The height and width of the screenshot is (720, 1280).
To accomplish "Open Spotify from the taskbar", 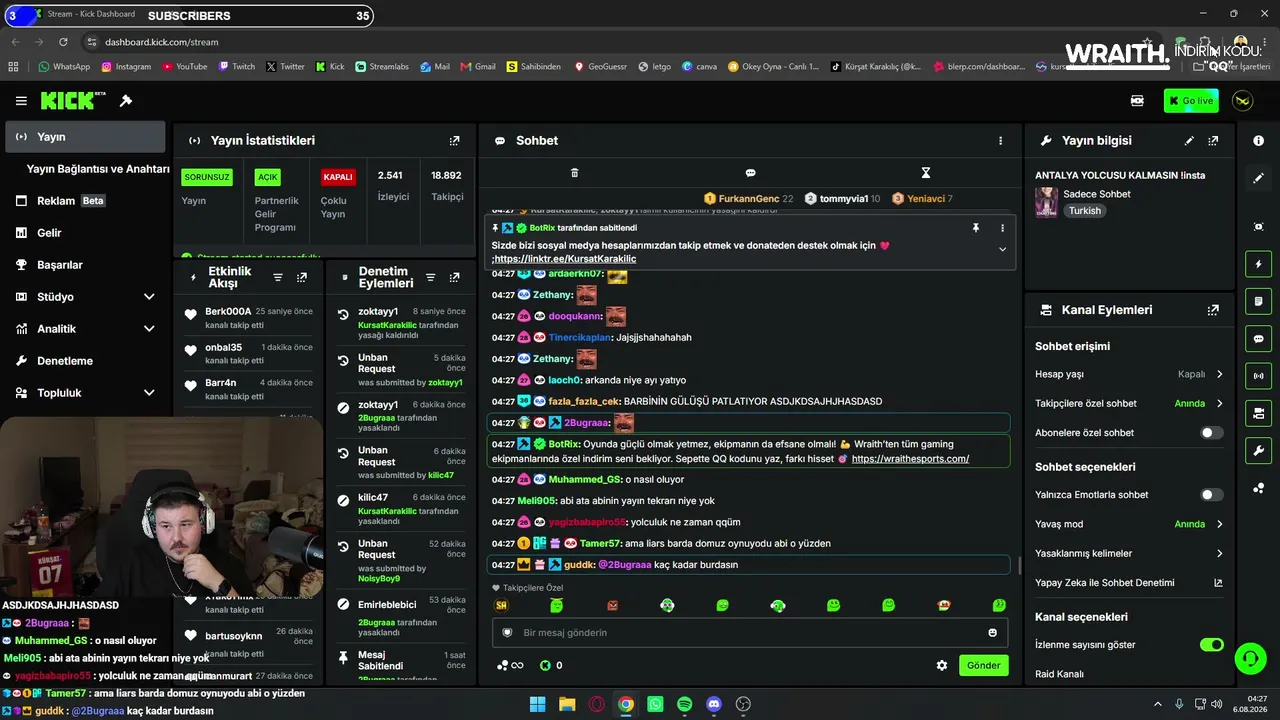I will click(x=684, y=704).
